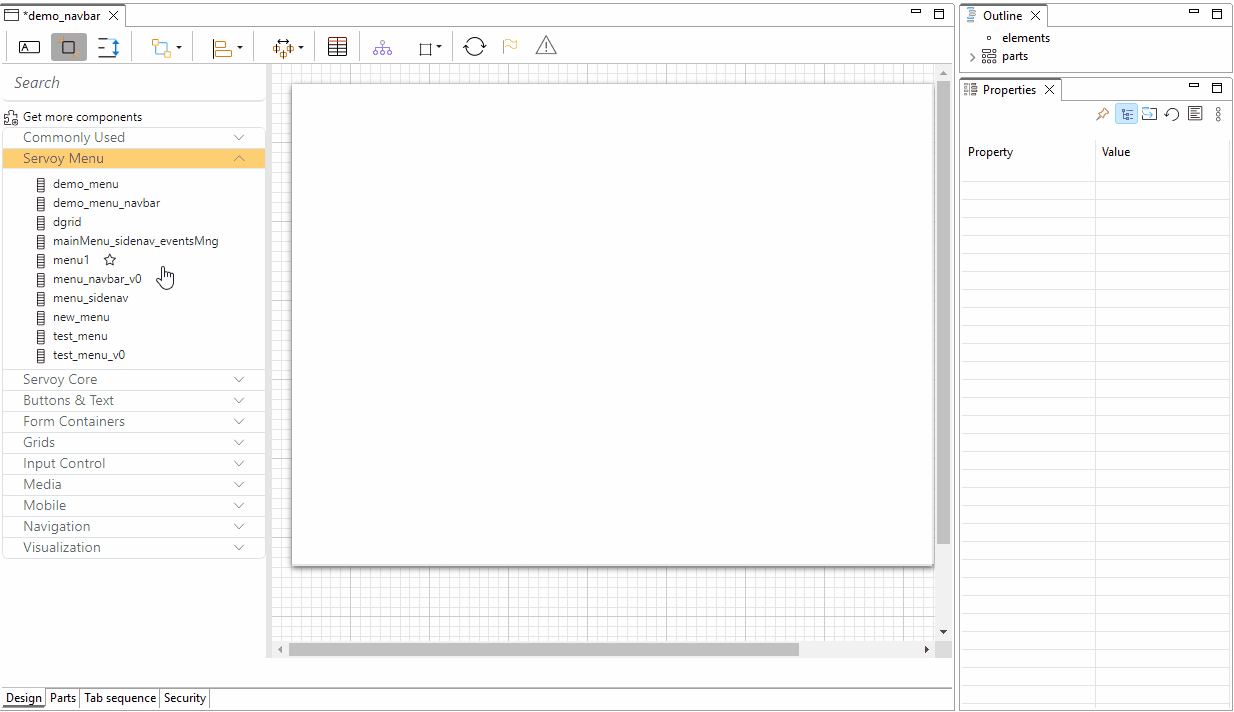
Task: Expand the Commonly Used category
Action: [134, 137]
